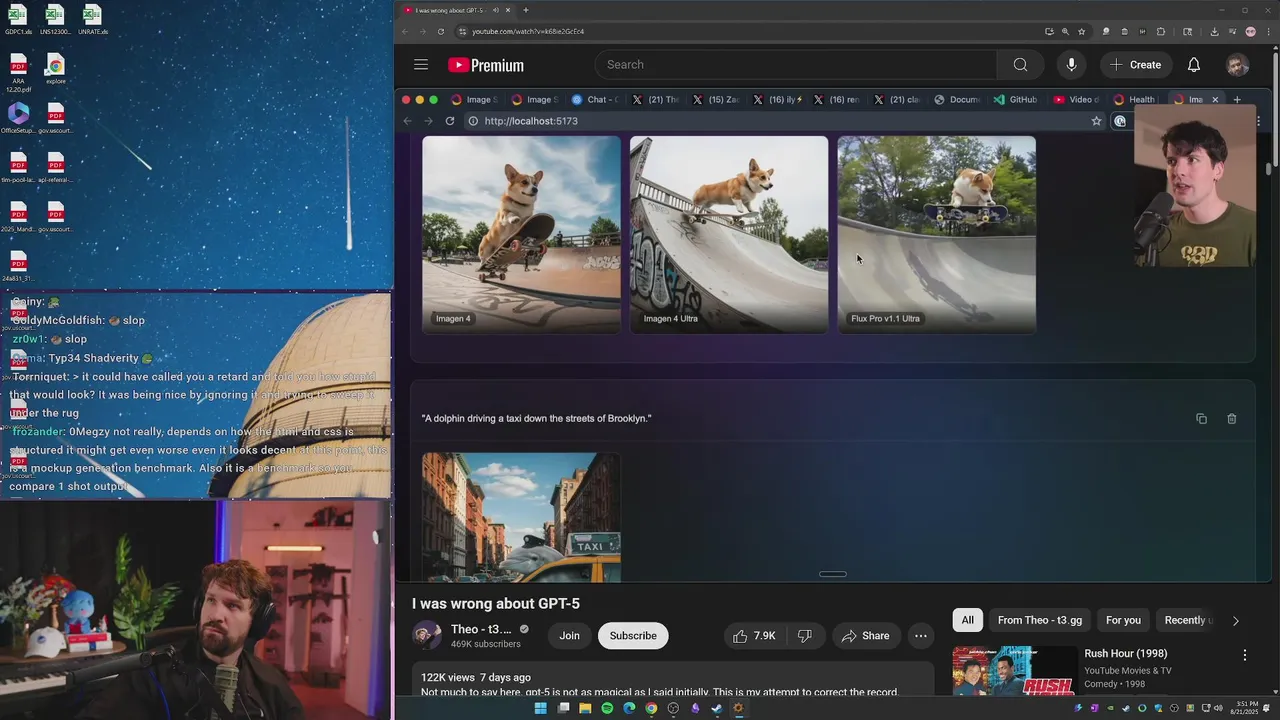
Task: Click the youtube.com address bar URL
Action: tap(528, 31)
